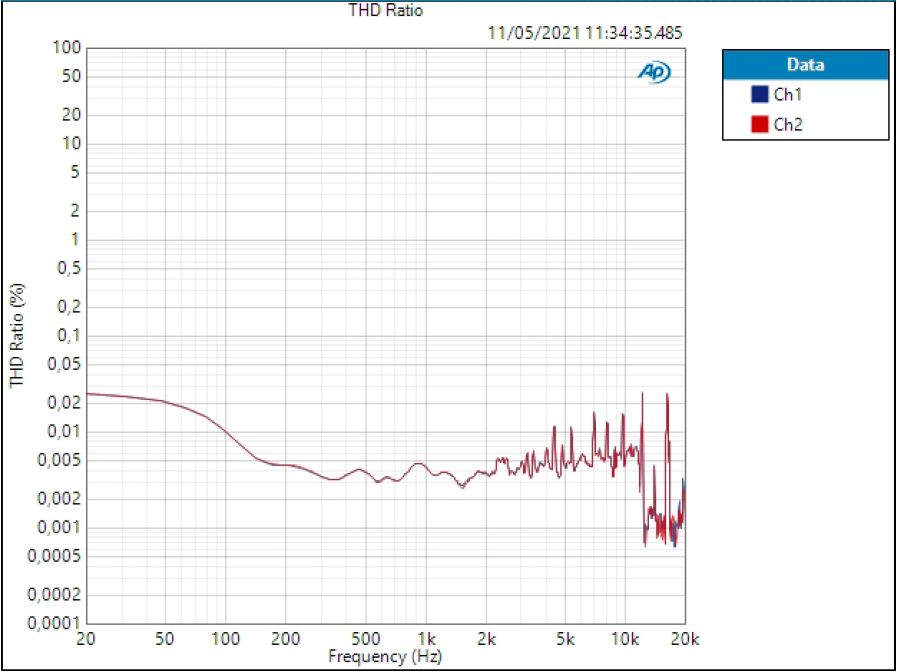Screen dimensions: 897x672
Task: Click the AP logo in the graph
Action: click(x=654, y=73)
